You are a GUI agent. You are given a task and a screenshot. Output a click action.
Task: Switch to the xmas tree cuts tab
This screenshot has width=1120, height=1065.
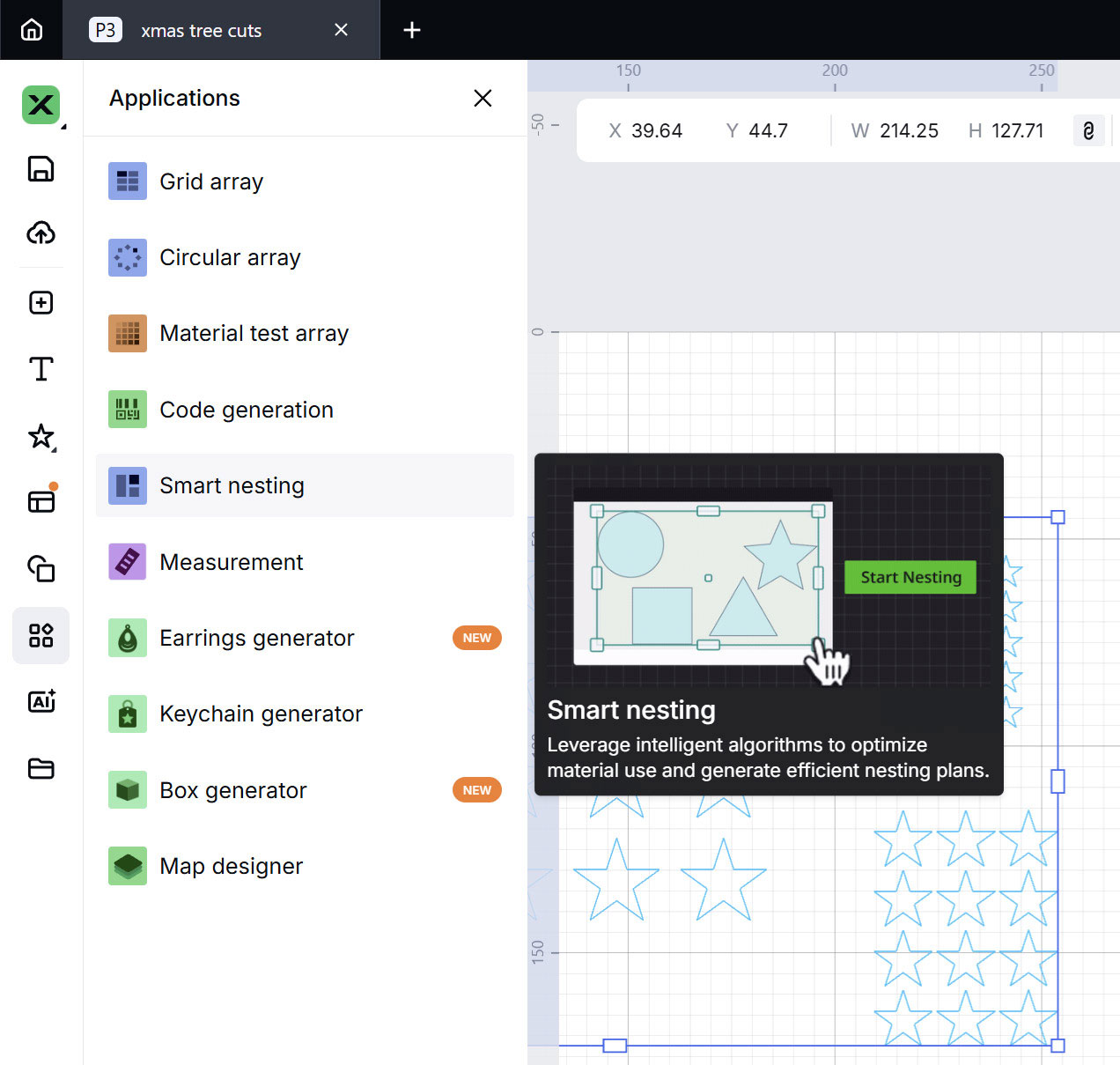point(202,31)
